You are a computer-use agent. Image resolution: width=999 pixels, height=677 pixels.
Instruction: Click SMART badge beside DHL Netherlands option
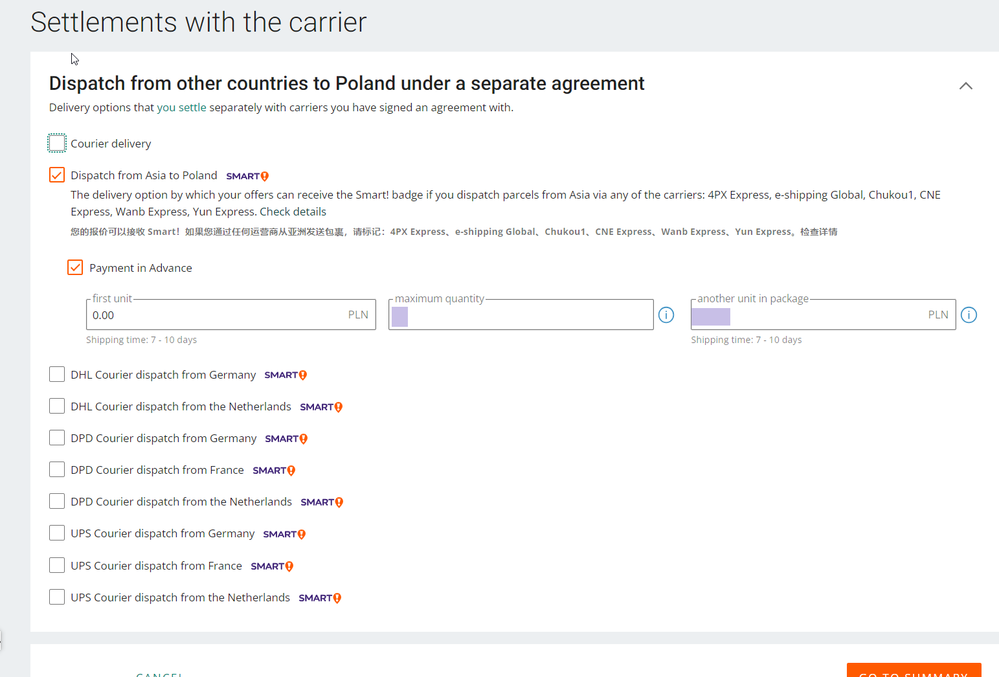coord(321,407)
